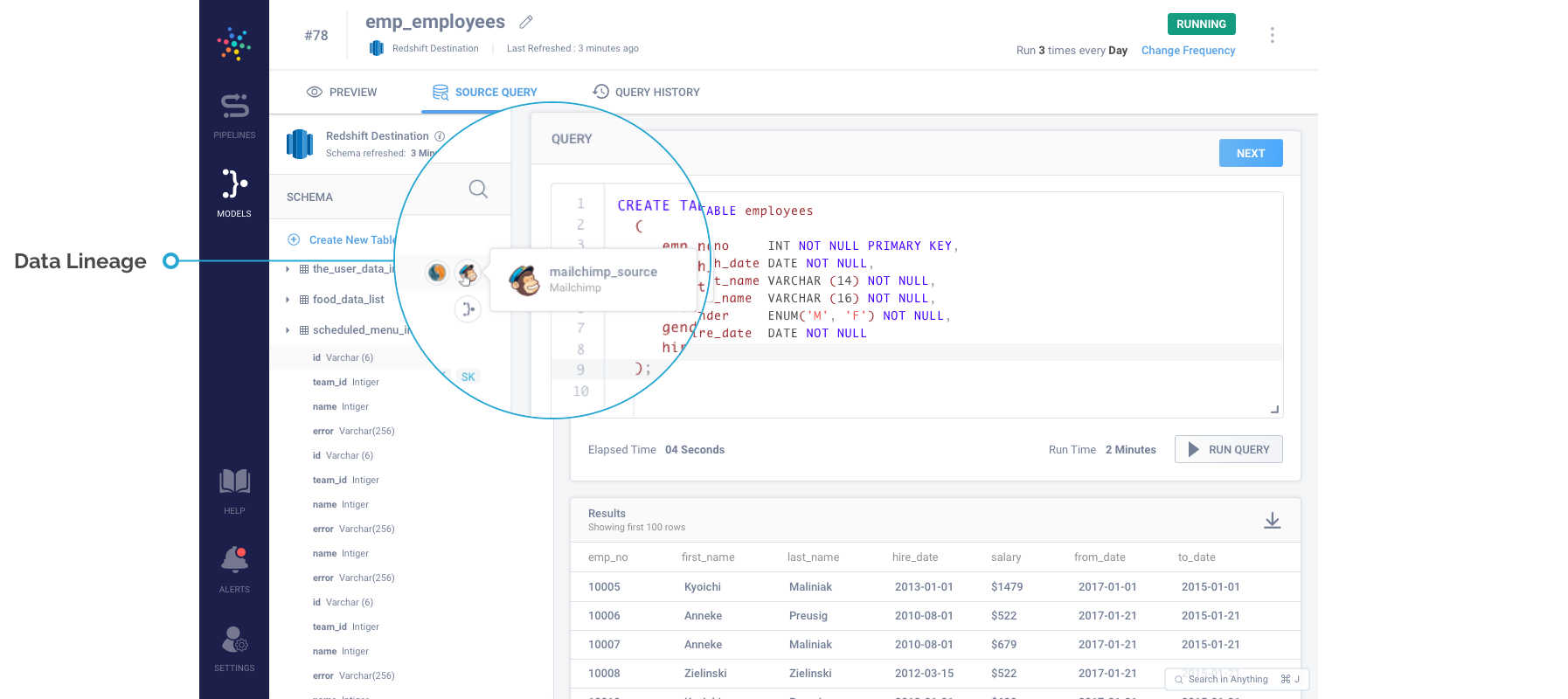Viewport: 1568px width, 699px height.
Task: Click the salary column header
Action: pyautogui.click(x=1006, y=557)
